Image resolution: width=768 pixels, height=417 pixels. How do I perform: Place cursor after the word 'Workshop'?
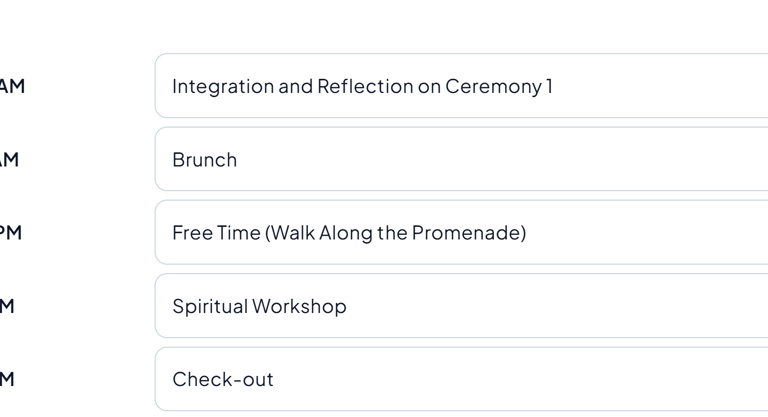(348, 306)
